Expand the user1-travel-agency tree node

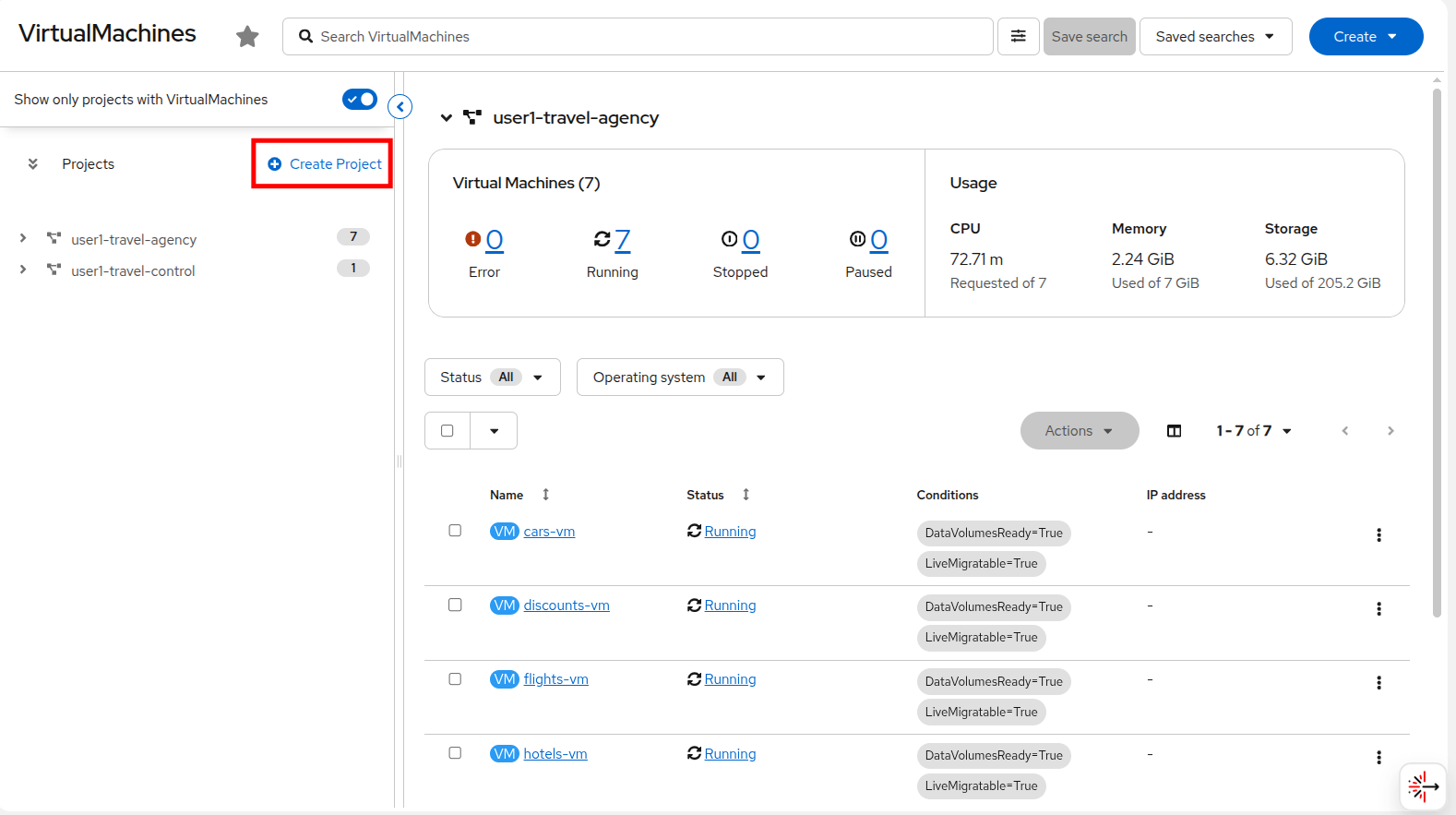click(x=23, y=238)
